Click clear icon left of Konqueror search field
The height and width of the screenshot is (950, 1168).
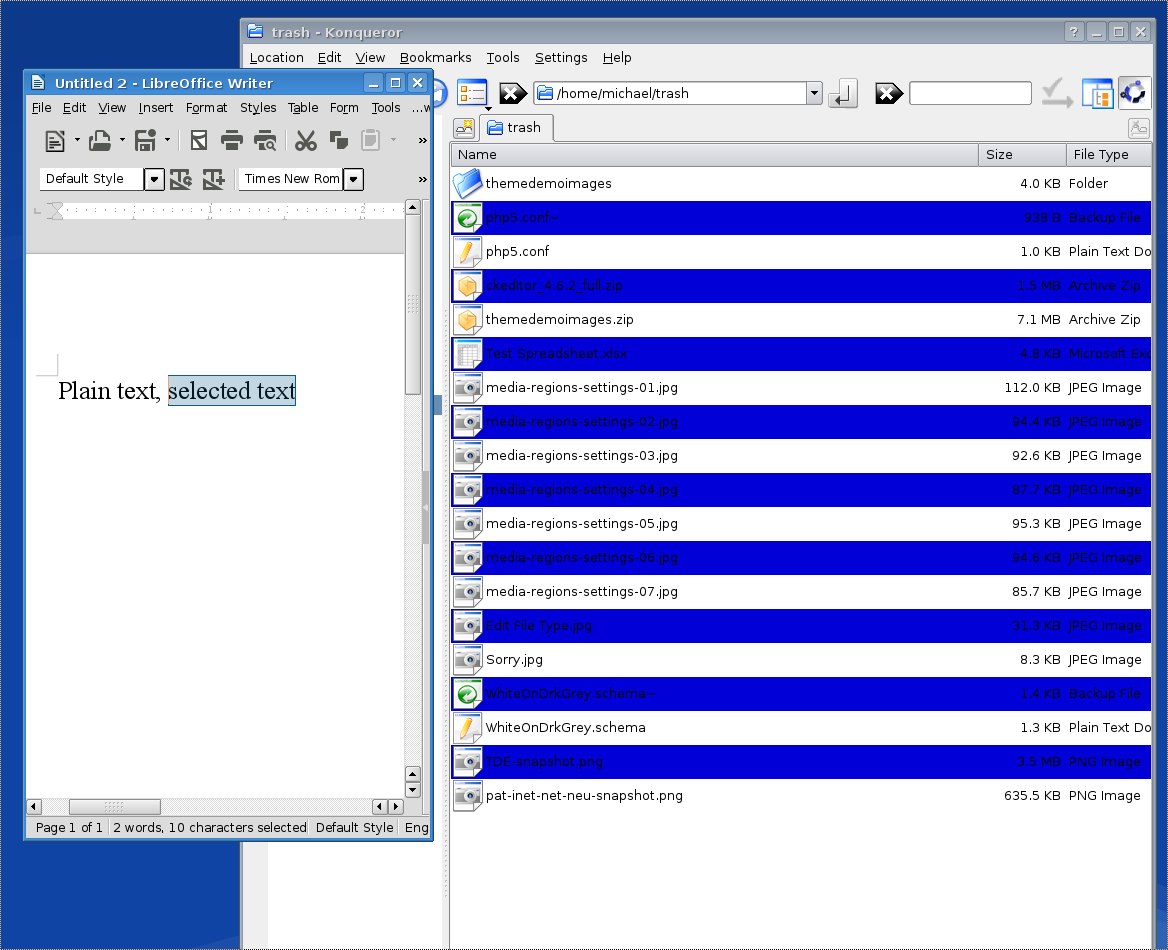(888, 94)
